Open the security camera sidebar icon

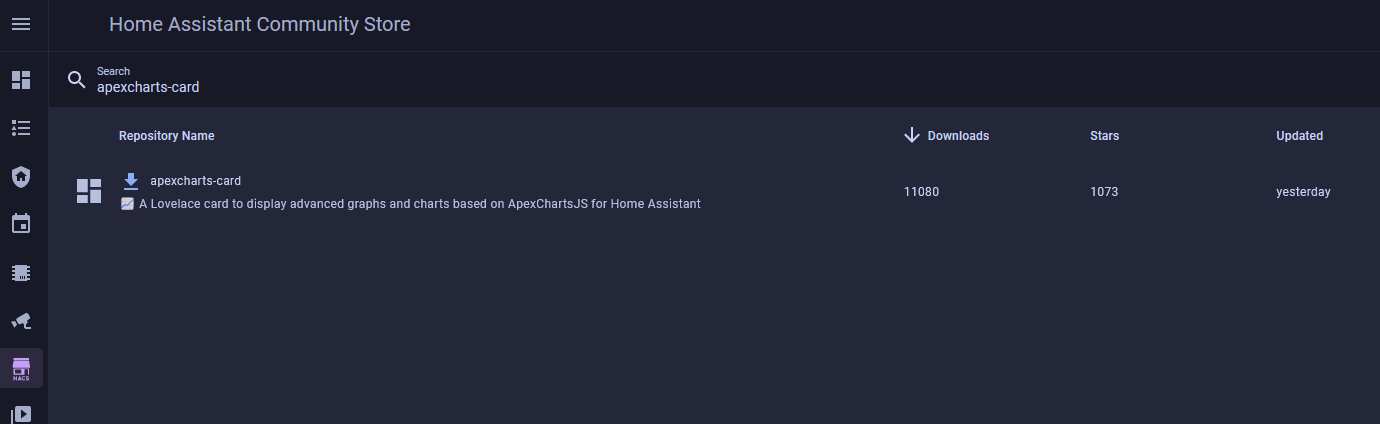[21, 321]
